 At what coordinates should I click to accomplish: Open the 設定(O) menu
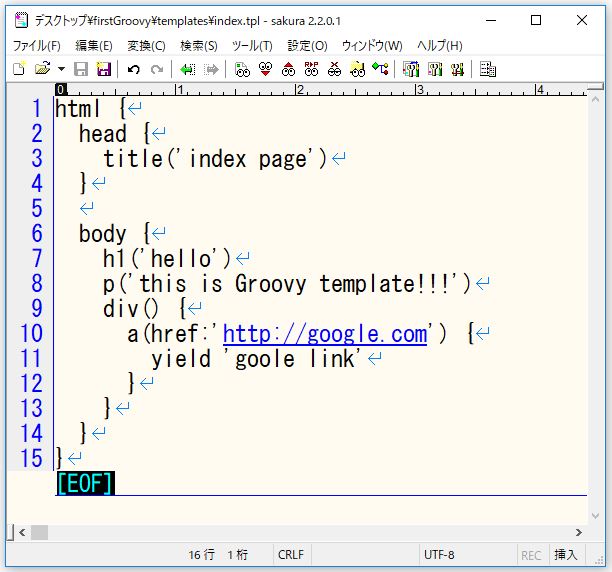click(307, 46)
